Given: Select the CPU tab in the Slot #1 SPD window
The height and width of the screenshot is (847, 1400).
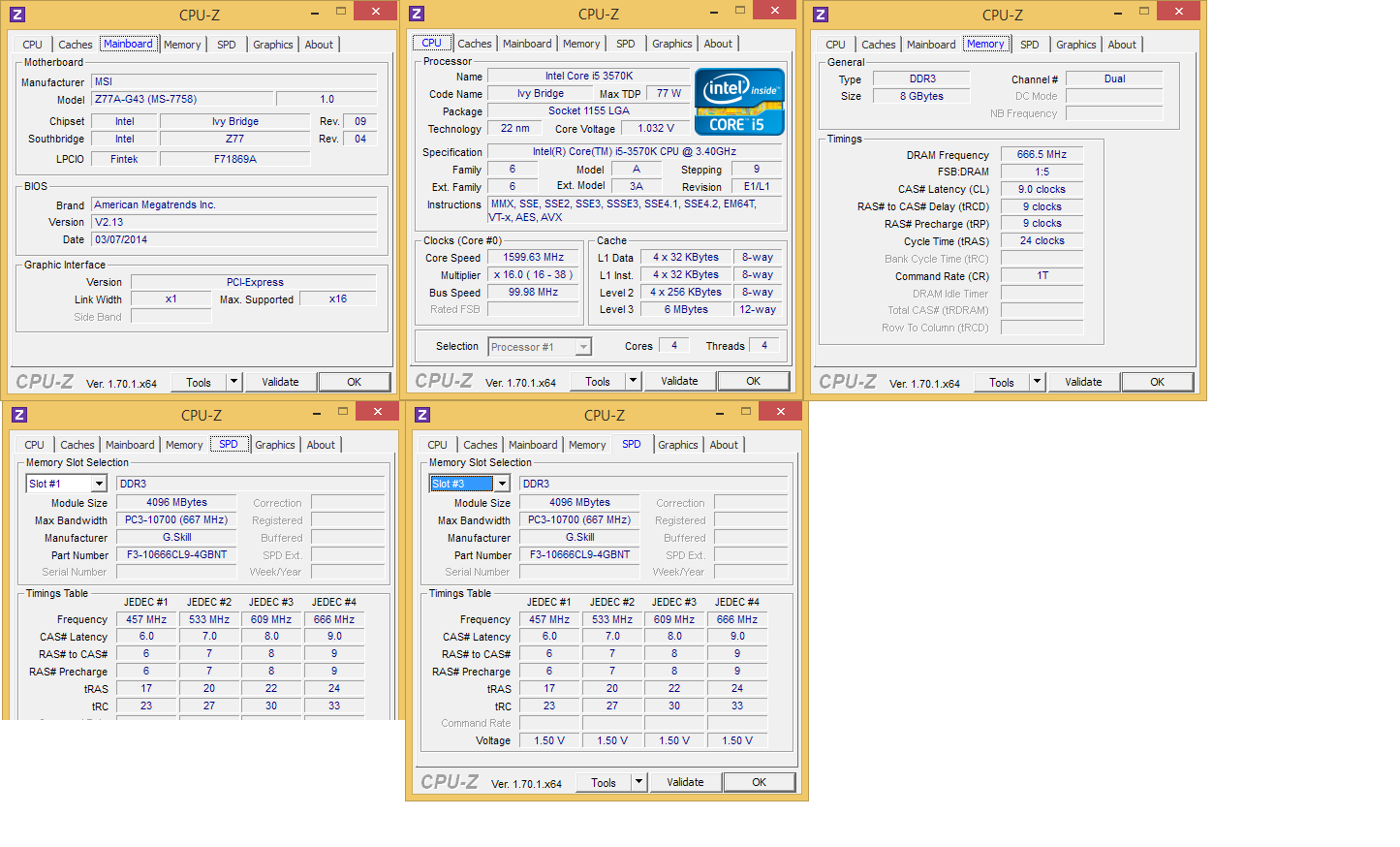Looking at the screenshot, I should coord(34,445).
